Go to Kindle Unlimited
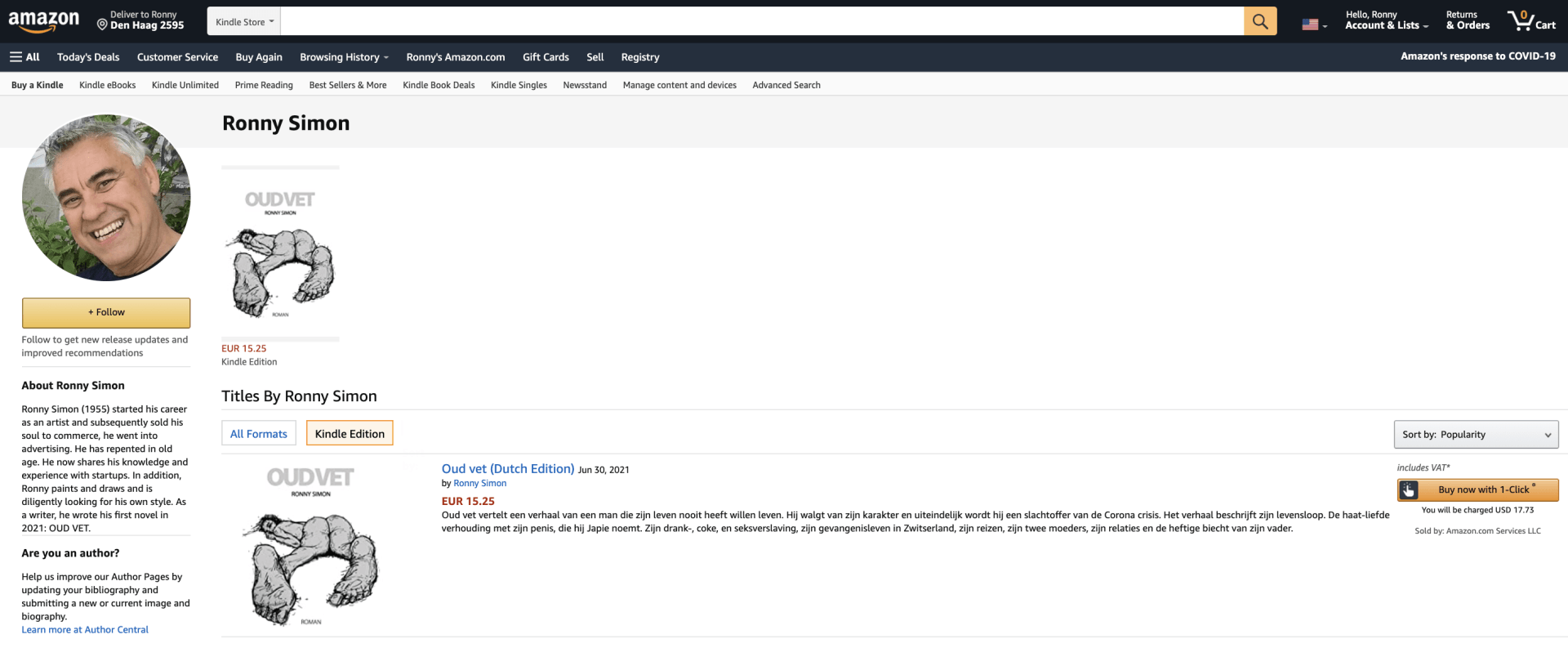Screen dimensions: 1568x666 pyautogui.click(x=185, y=85)
